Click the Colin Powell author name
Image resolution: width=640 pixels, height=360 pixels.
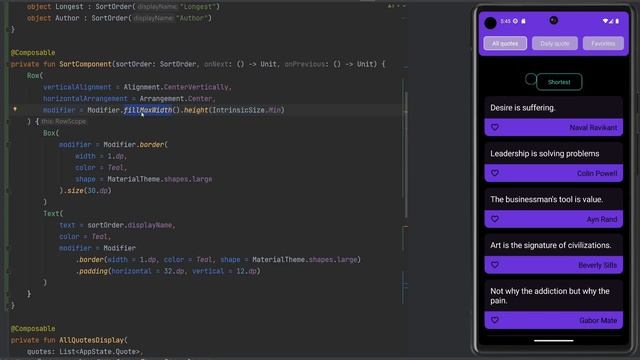pyautogui.click(x=597, y=173)
